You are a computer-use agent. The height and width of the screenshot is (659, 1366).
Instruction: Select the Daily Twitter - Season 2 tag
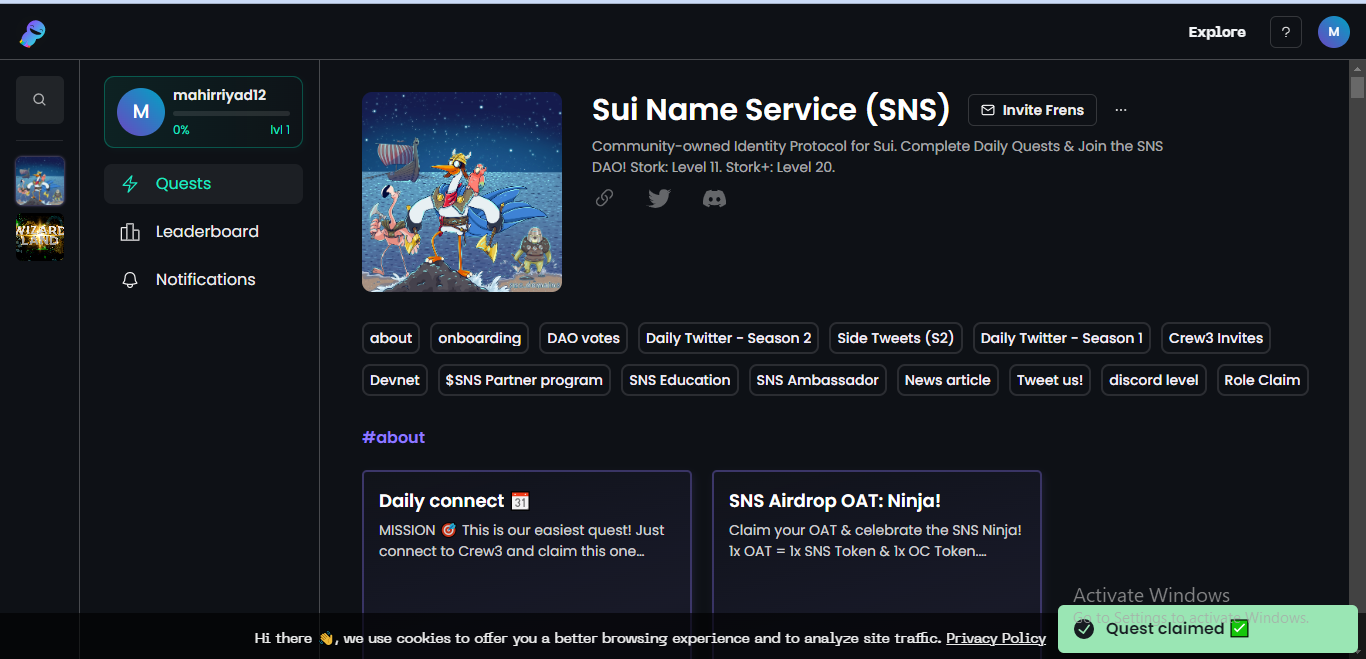pos(729,338)
